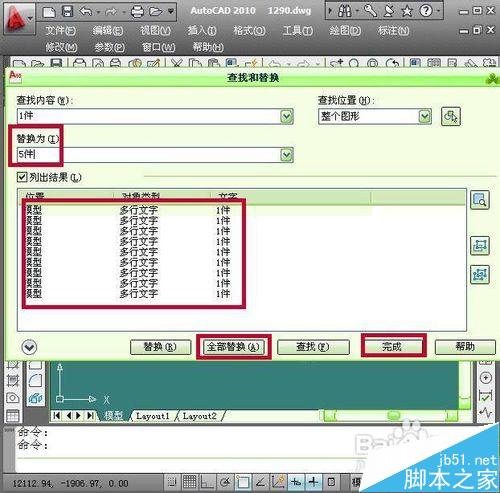Open the 查找内容 dropdown arrow
The height and width of the screenshot is (493, 500).
click(286, 117)
